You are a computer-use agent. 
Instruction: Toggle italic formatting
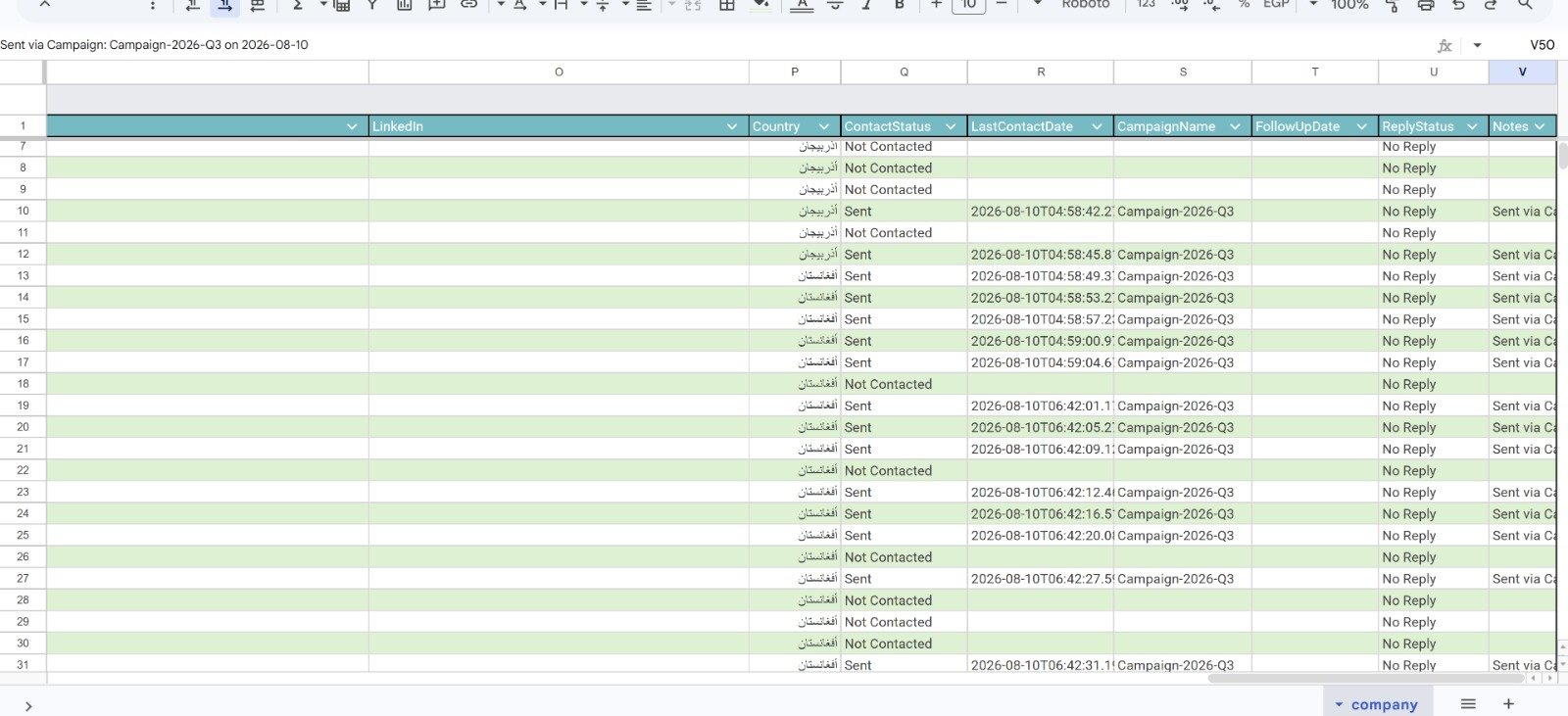click(867, 5)
